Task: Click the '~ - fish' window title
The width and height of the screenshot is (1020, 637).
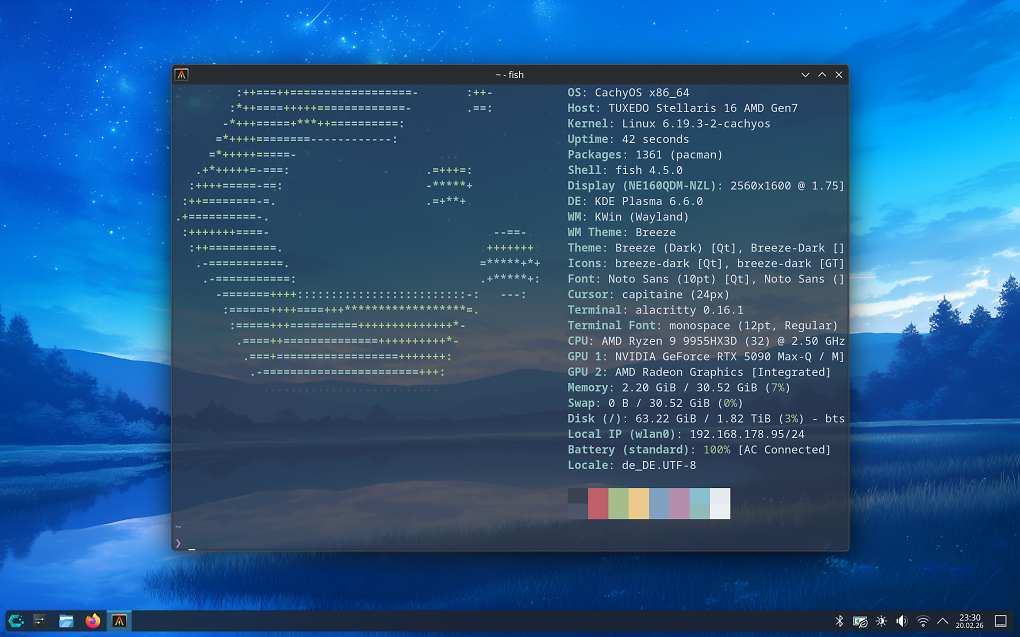Action: point(509,75)
